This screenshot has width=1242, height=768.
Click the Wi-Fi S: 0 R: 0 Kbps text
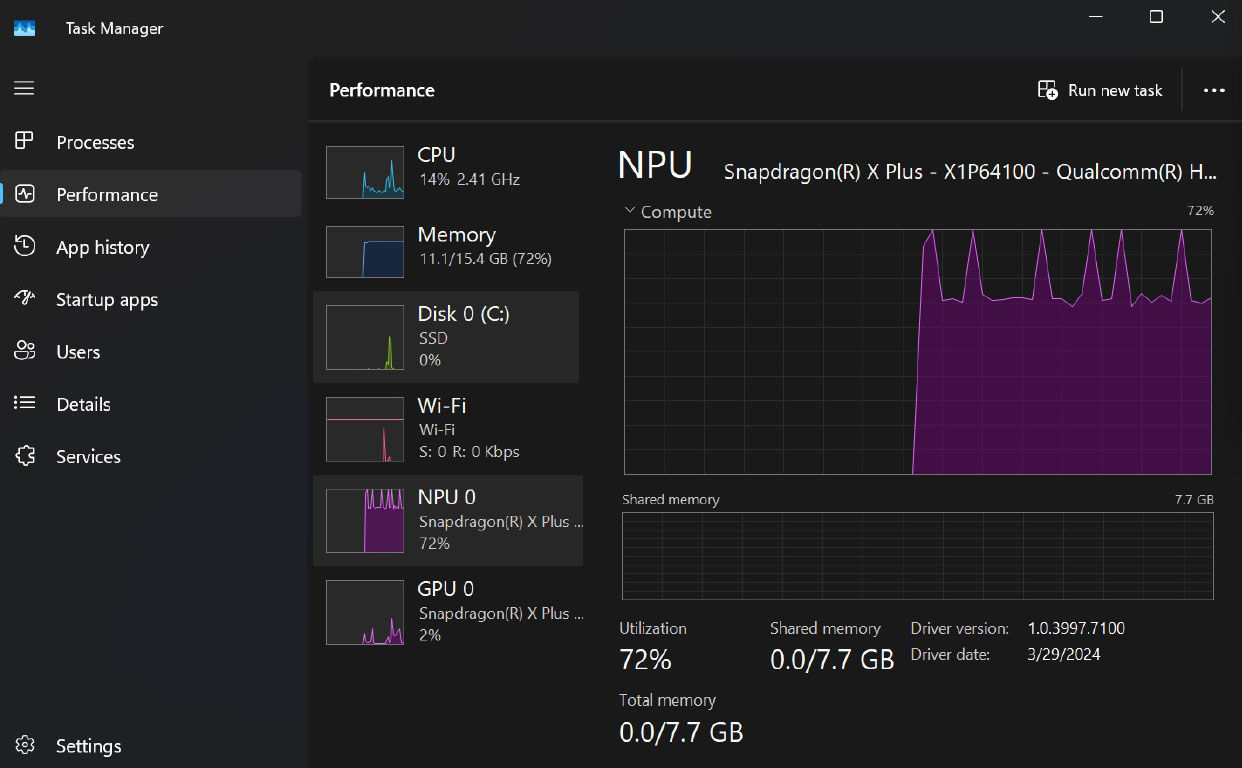point(469,452)
